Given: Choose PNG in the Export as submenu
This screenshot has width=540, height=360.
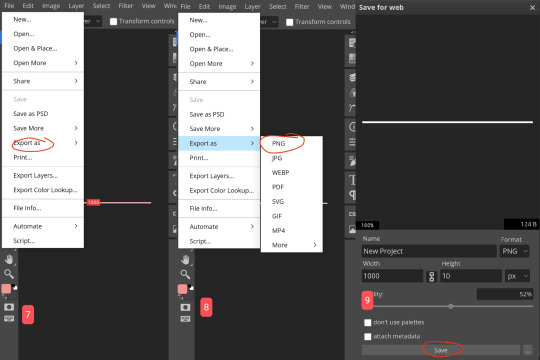Looking at the screenshot, I should click(x=292, y=143).
